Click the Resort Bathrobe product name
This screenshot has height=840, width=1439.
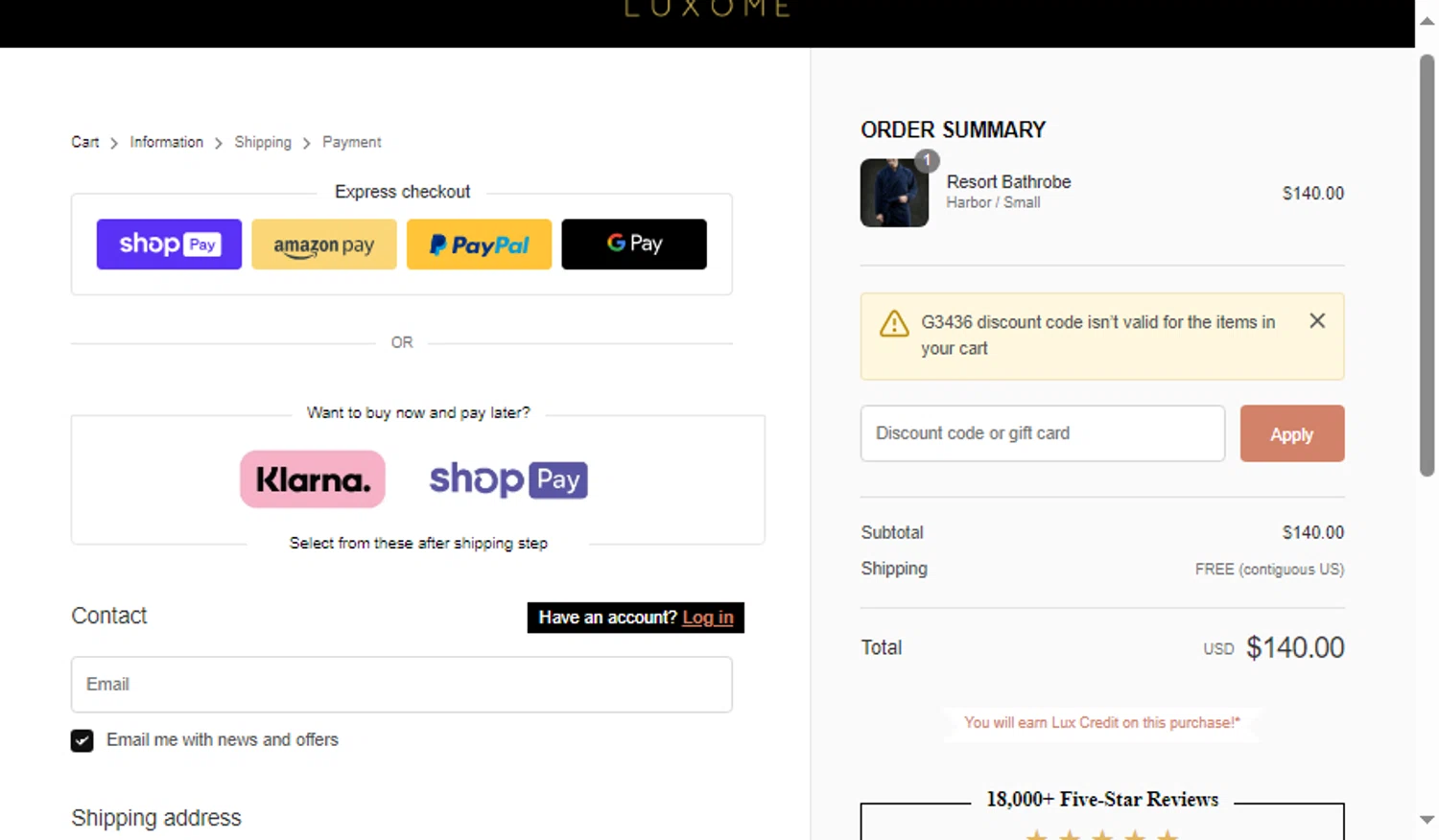click(1009, 181)
